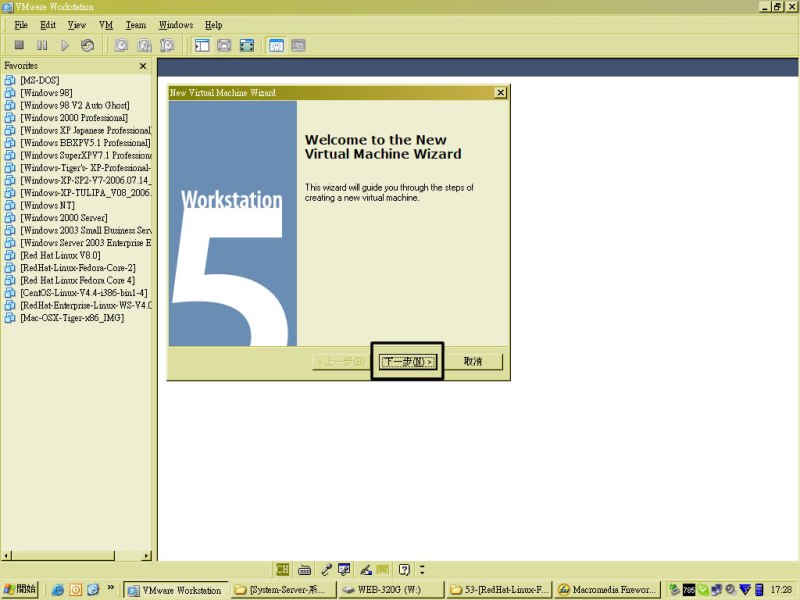
Task: Click the Reset virtual machine icon
Action: pyautogui.click(x=88, y=45)
